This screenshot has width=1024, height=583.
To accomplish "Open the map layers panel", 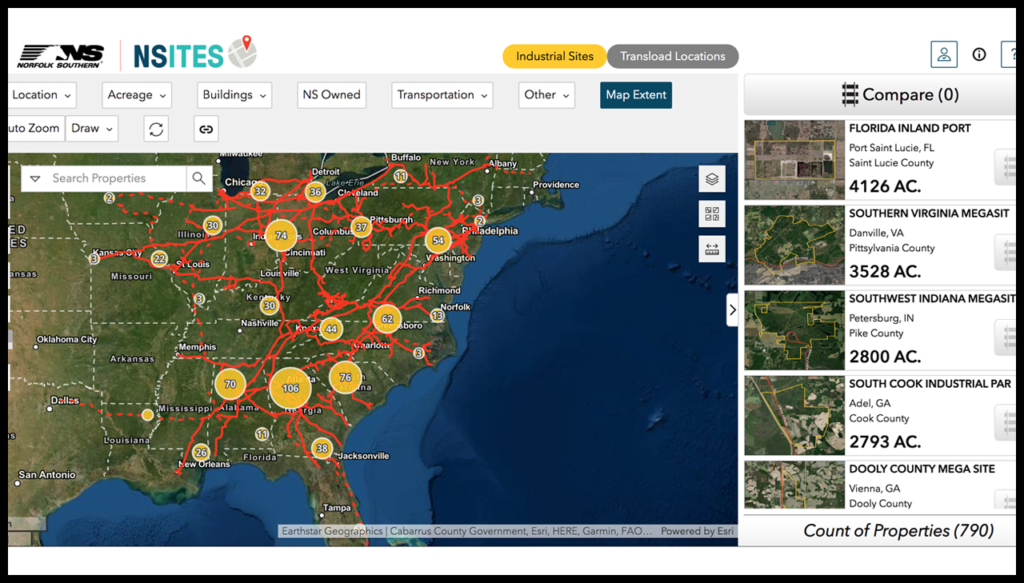I will 712,179.
